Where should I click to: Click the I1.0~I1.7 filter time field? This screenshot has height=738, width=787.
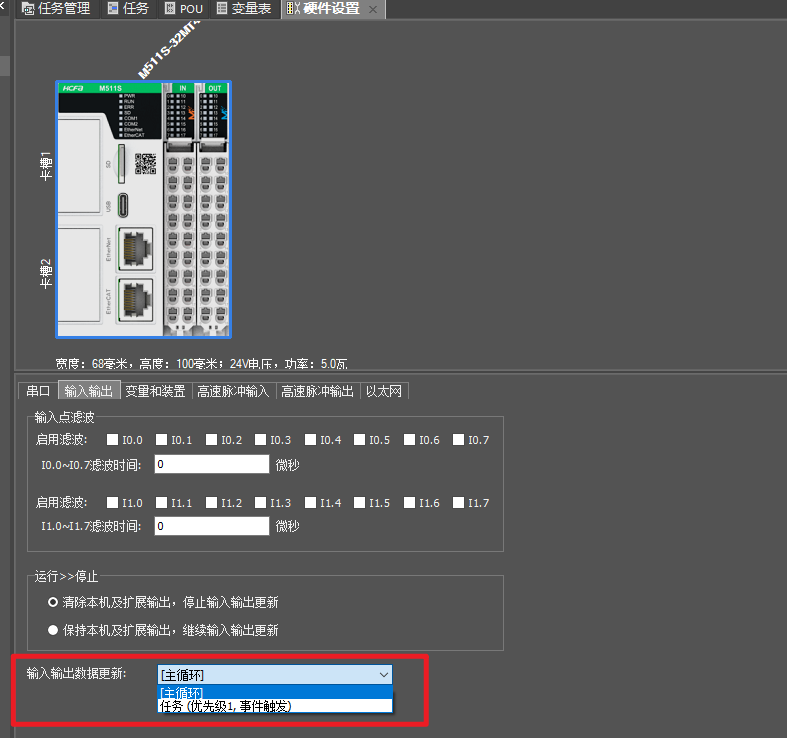click(212, 526)
